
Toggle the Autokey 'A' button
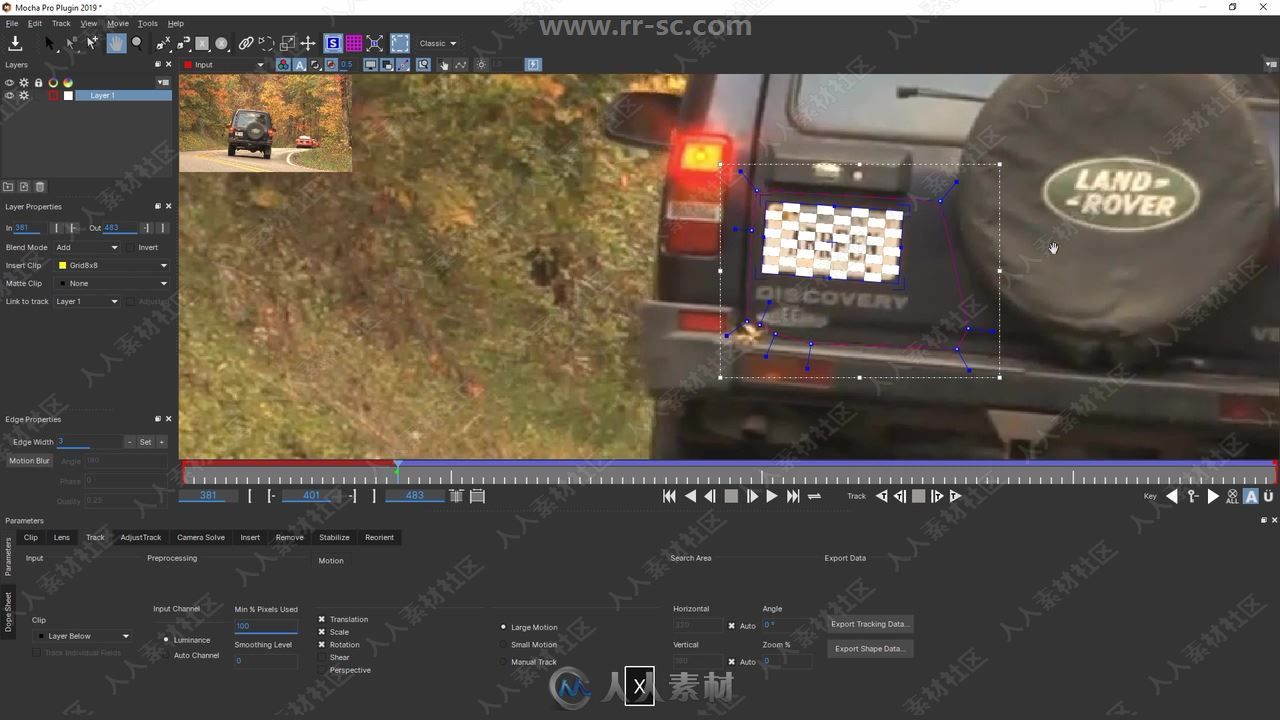click(1251, 496)
